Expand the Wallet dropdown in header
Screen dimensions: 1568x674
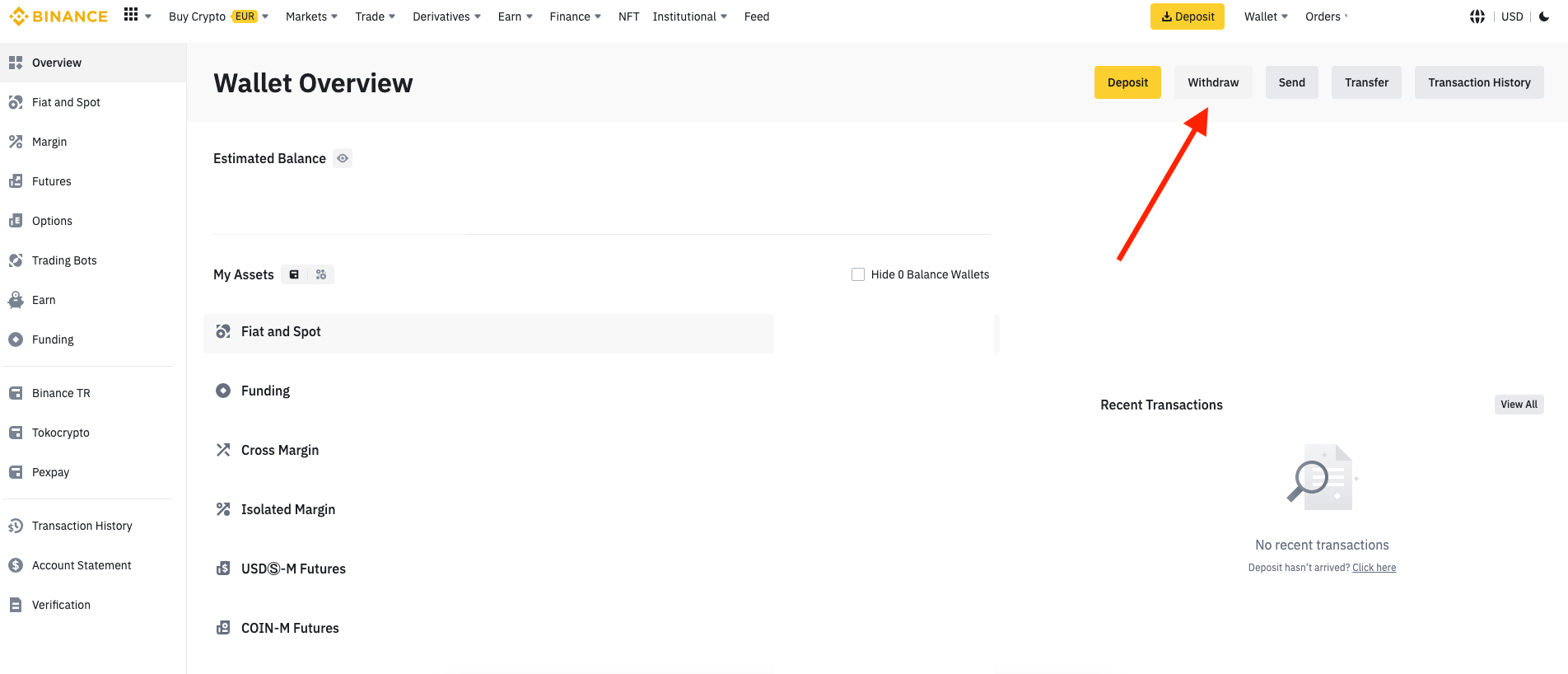pyautogui.click(x=1266, y=16)
